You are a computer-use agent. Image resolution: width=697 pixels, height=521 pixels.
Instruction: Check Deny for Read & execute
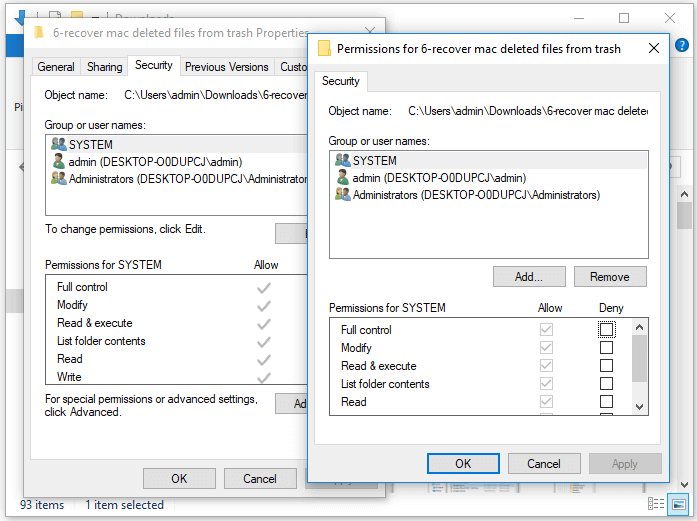pos(606,366)
